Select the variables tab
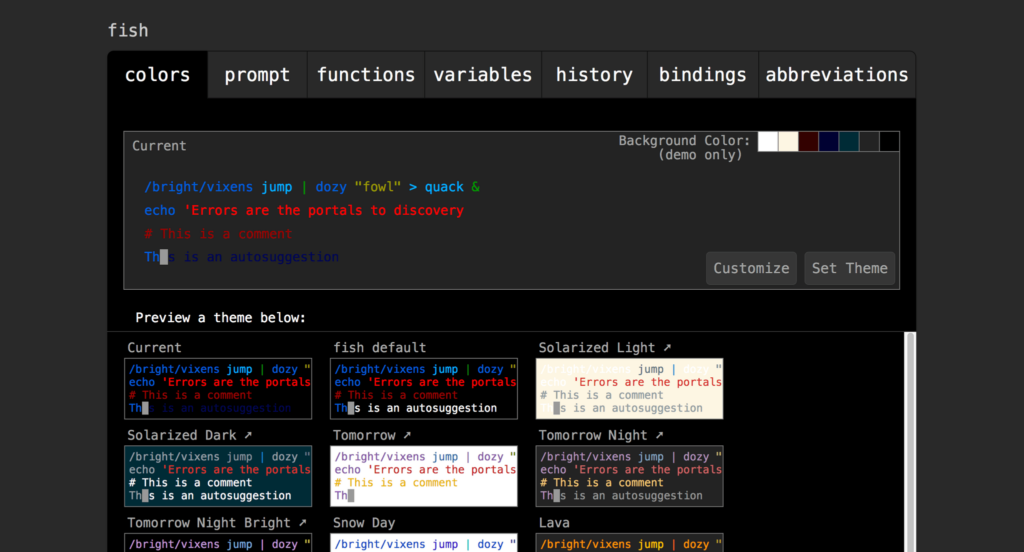The image size is (1024, 552). coord(483,75)
